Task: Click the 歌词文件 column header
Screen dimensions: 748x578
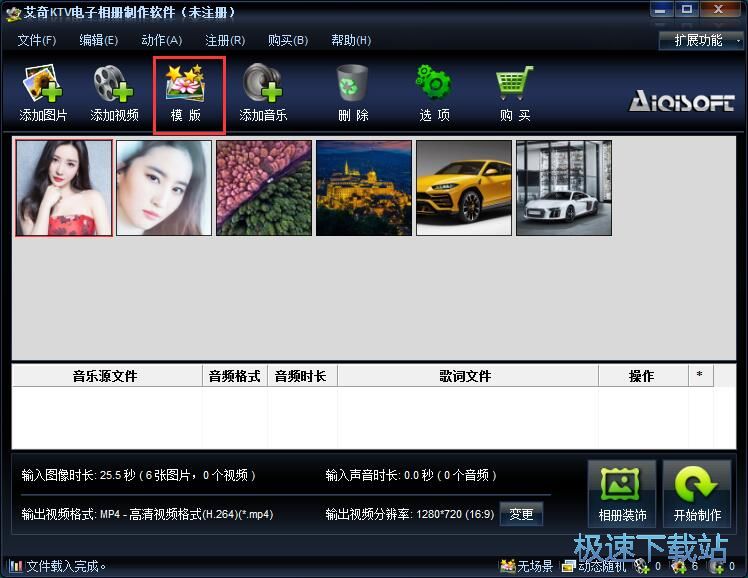Action: 468,376
